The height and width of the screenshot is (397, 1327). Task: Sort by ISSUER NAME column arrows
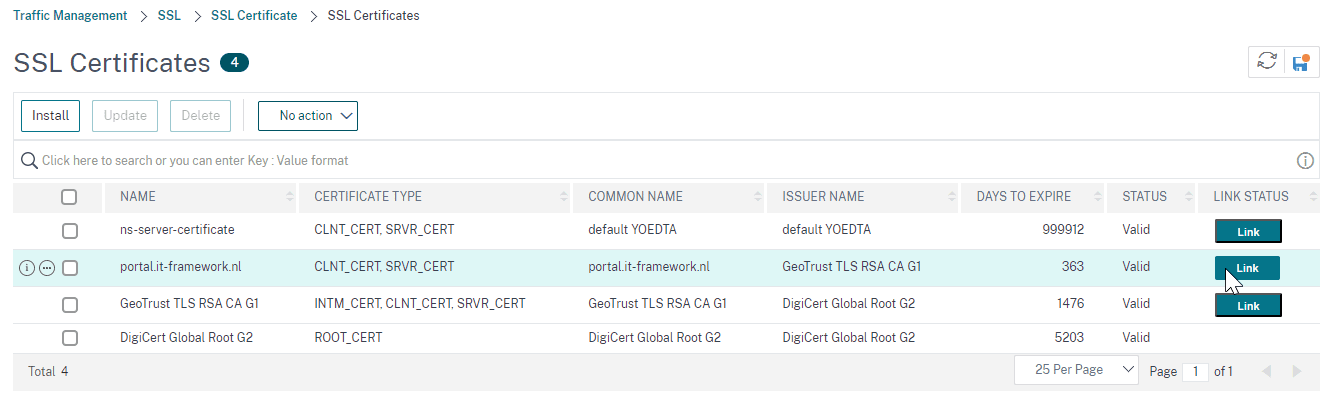click(952, 197)
